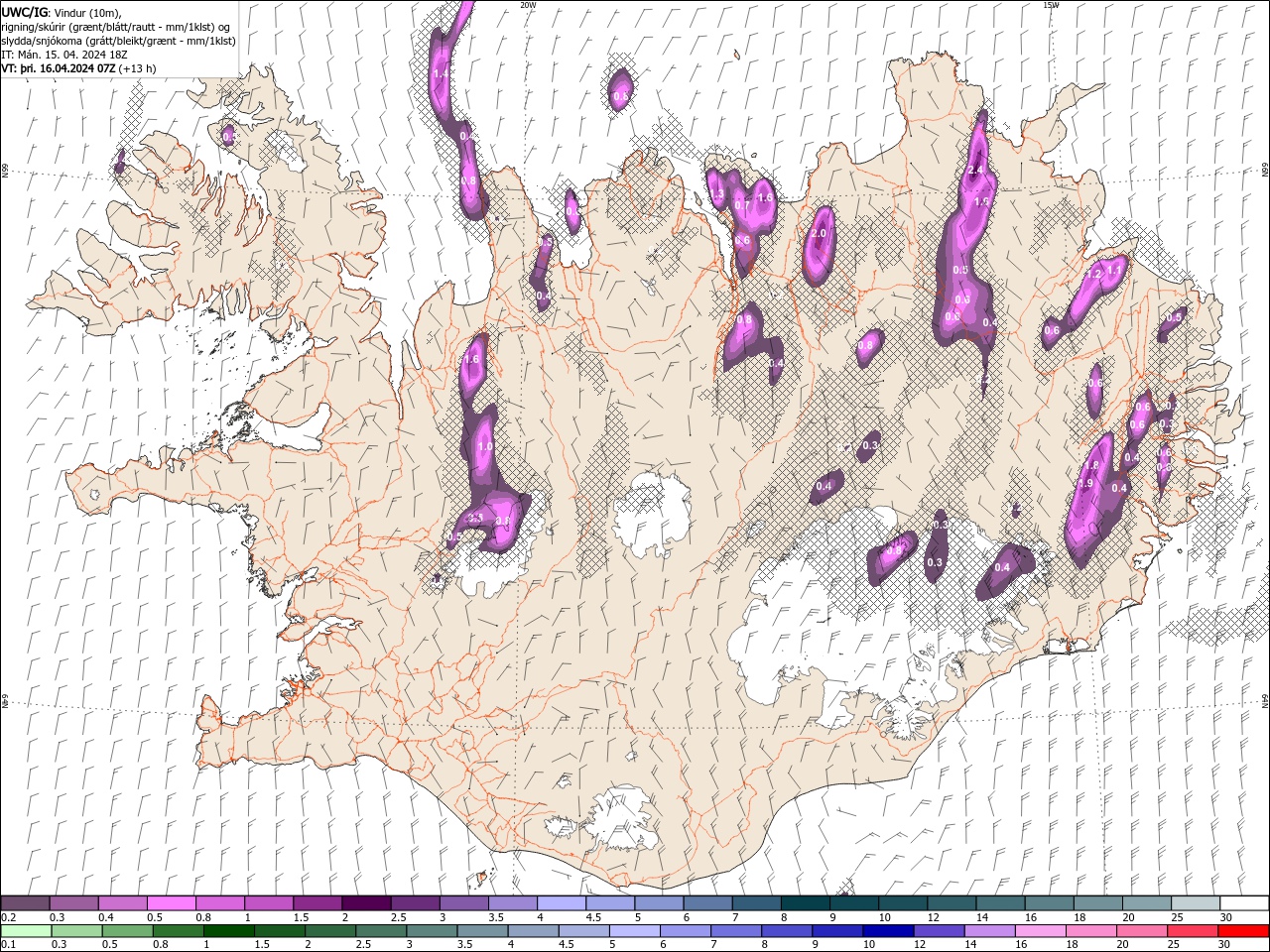Click the "2.4" snowfall value on map
This screenshot has height=952, width=1270.
975,170
